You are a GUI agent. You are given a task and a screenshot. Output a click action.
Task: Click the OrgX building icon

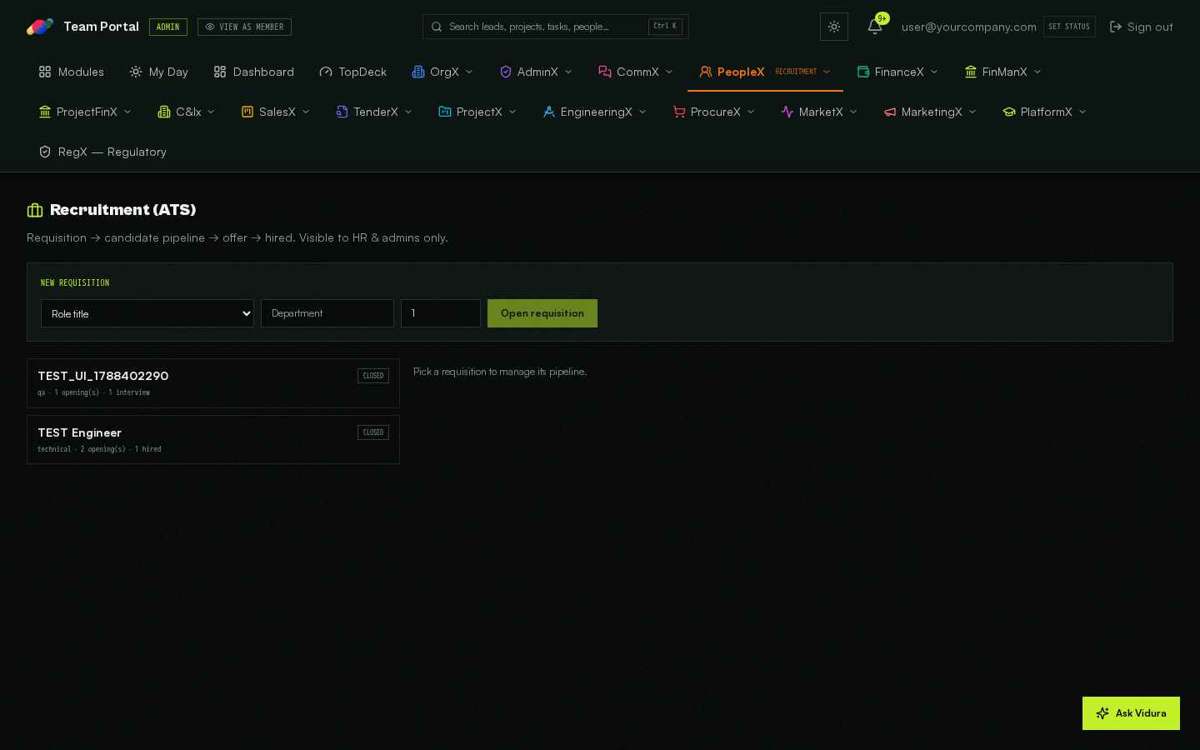(418, 72)
